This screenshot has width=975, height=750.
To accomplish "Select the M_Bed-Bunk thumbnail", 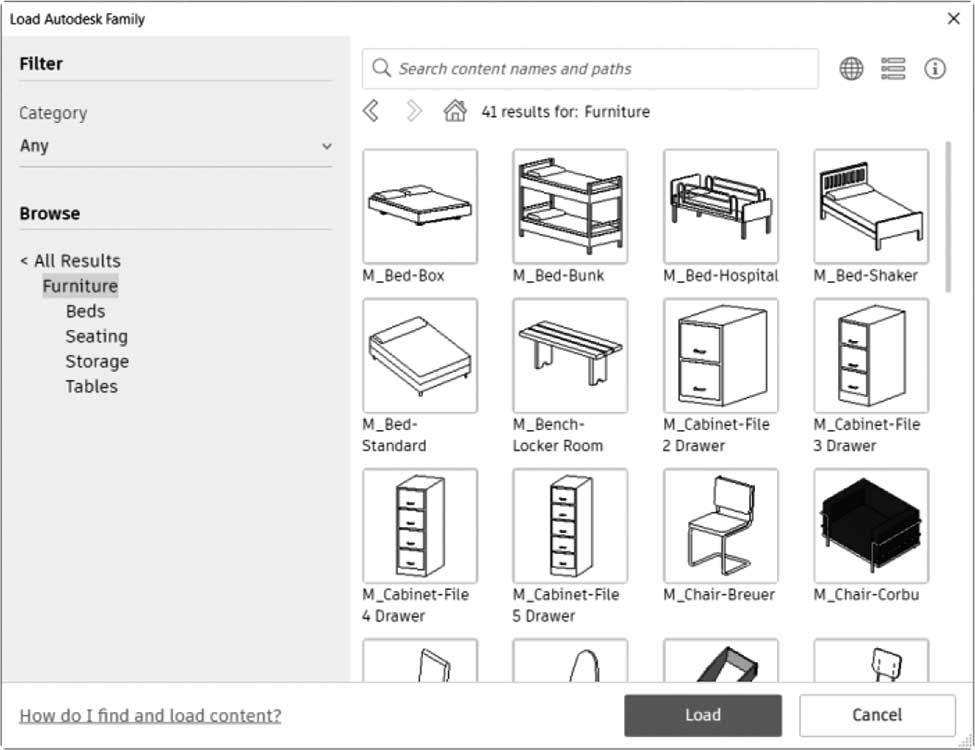I will [570, 206].
